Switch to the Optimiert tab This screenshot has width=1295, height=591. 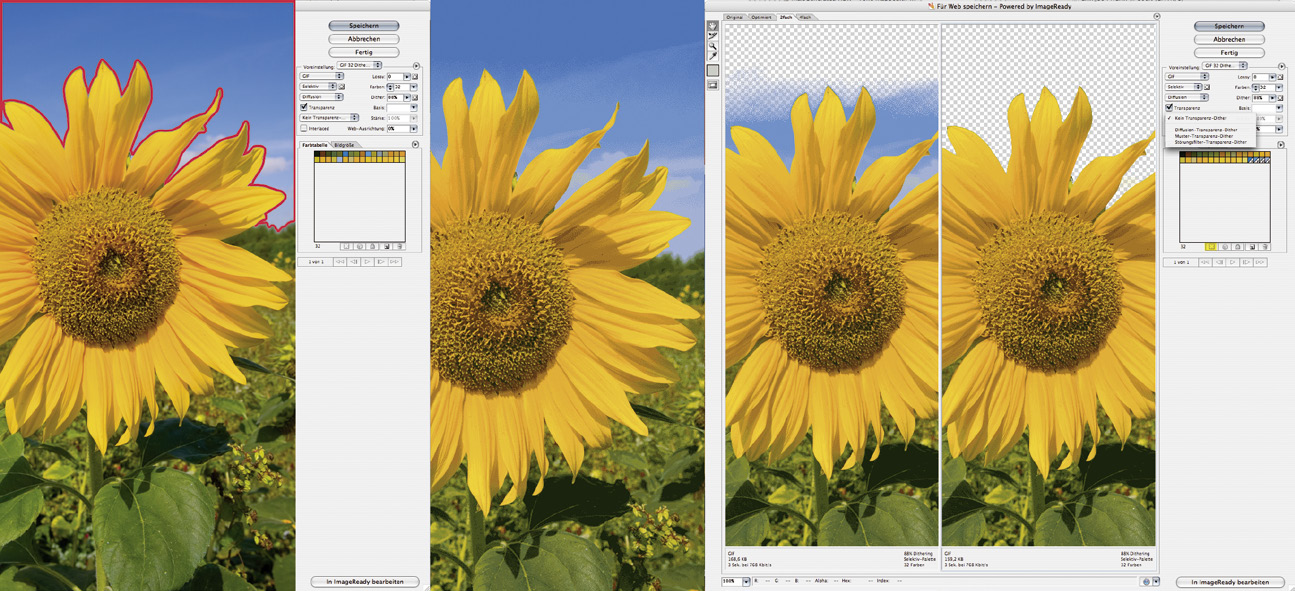tap(762, 17)
